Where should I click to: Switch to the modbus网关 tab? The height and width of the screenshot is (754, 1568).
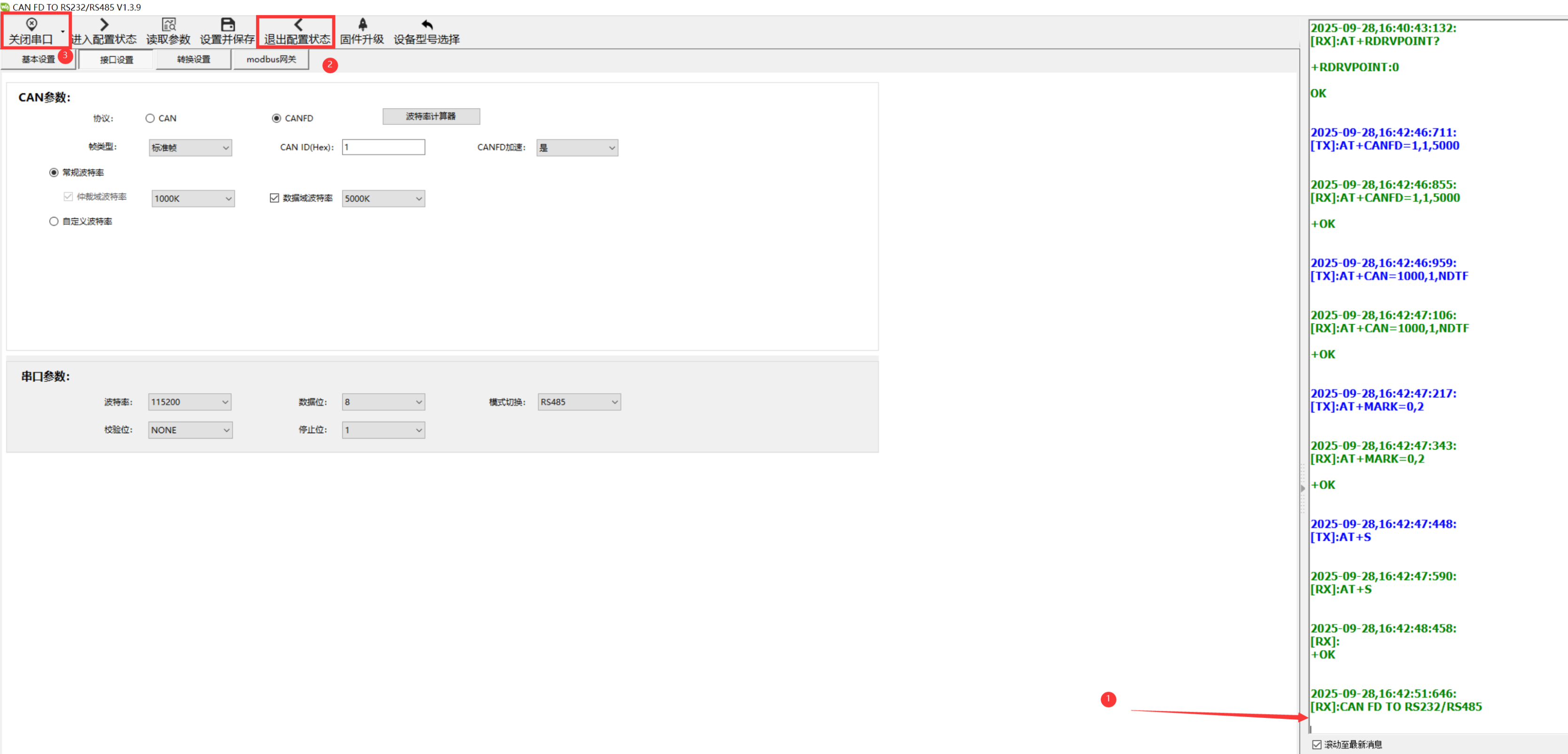click(271, 60)
